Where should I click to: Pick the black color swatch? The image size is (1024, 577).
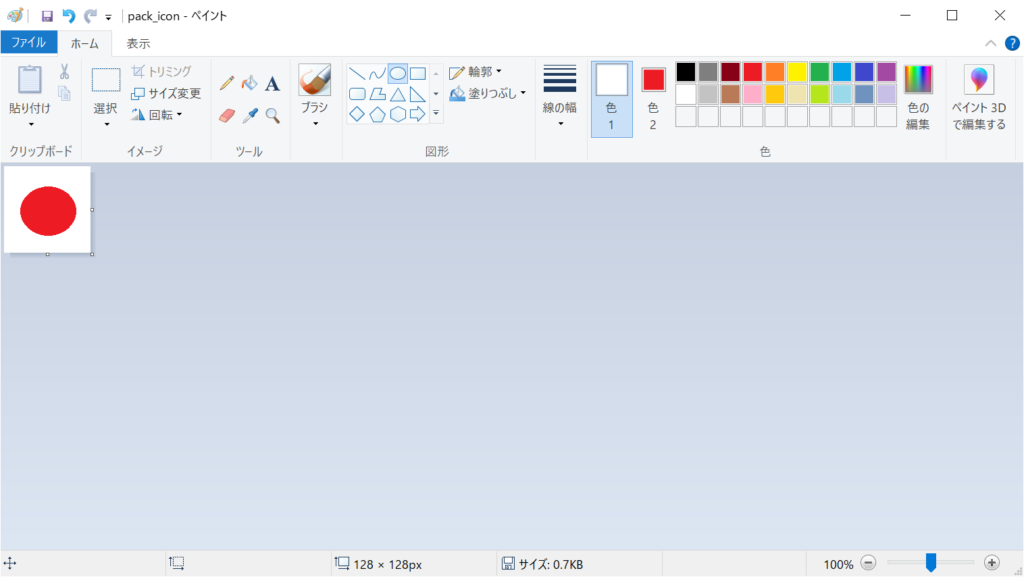point(686,72)
